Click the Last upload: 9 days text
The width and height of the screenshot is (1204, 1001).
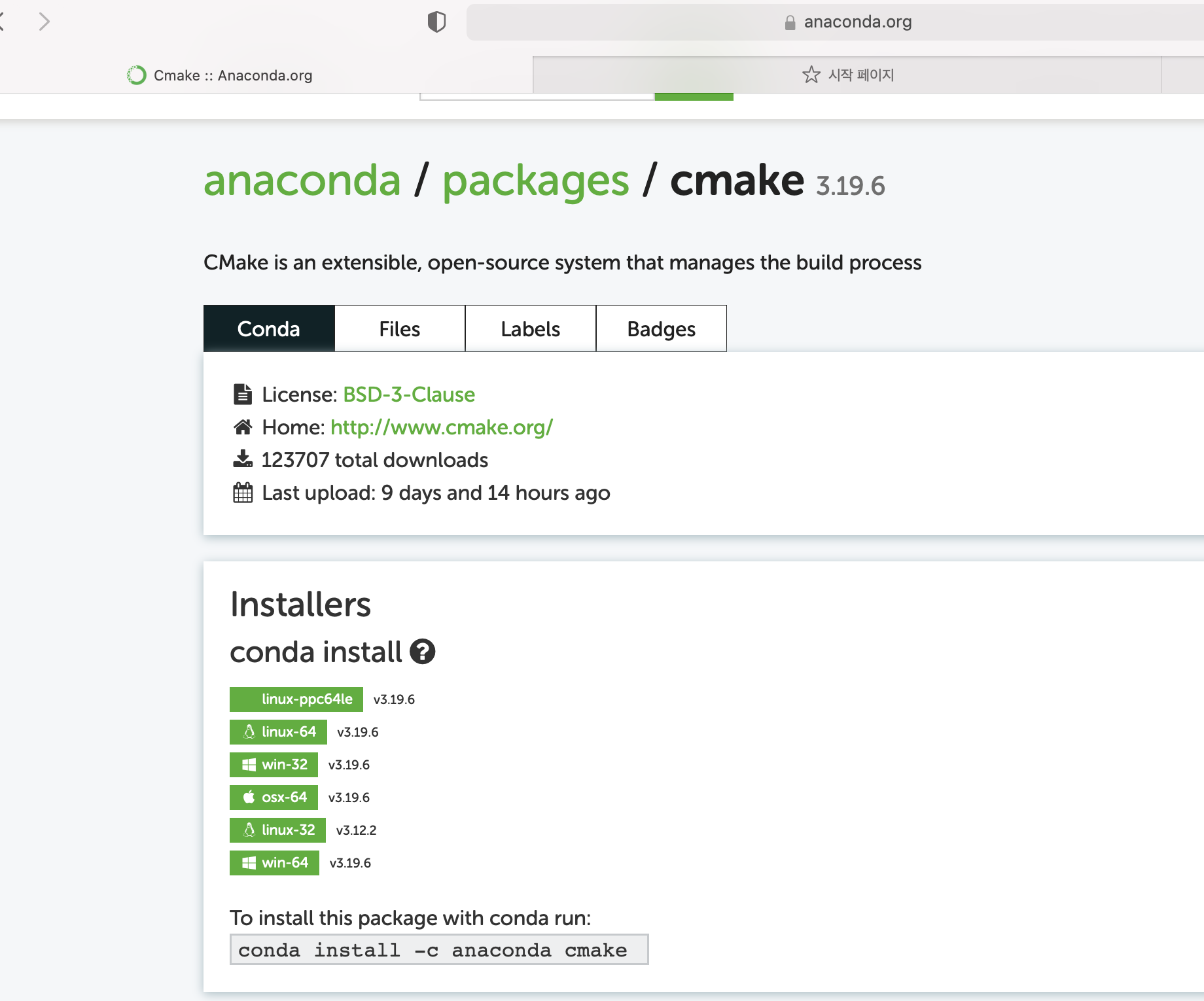436,493
